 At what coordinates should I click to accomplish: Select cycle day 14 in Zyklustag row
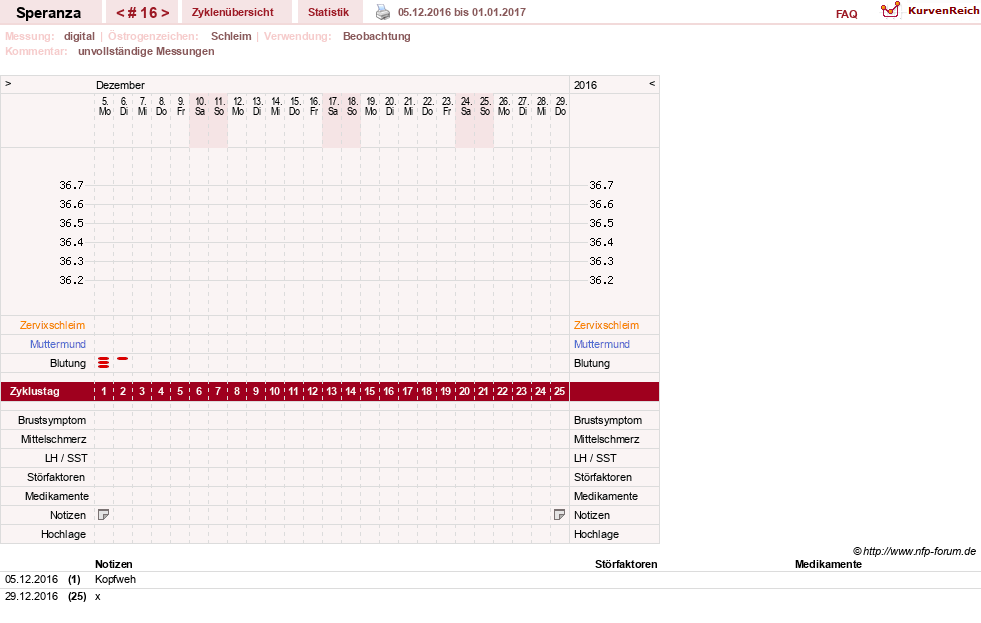(x=350, y=392)
